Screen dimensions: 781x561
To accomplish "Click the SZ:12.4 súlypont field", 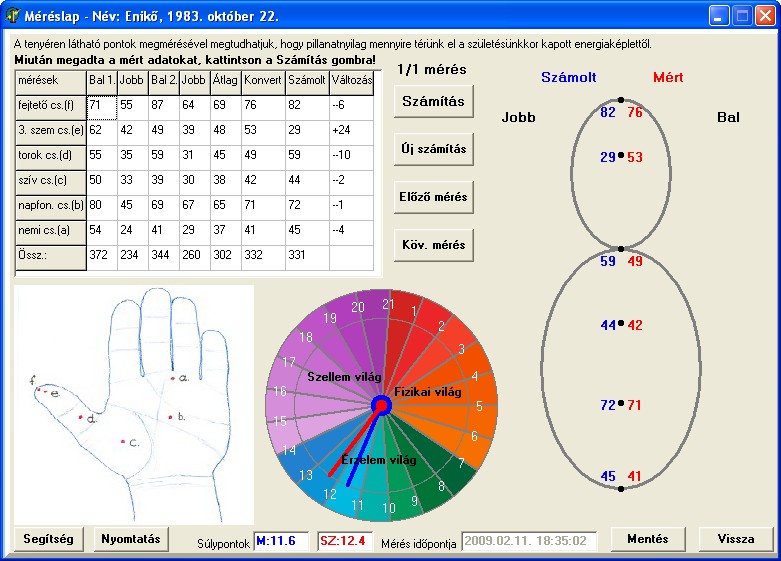I will (345, 541).
